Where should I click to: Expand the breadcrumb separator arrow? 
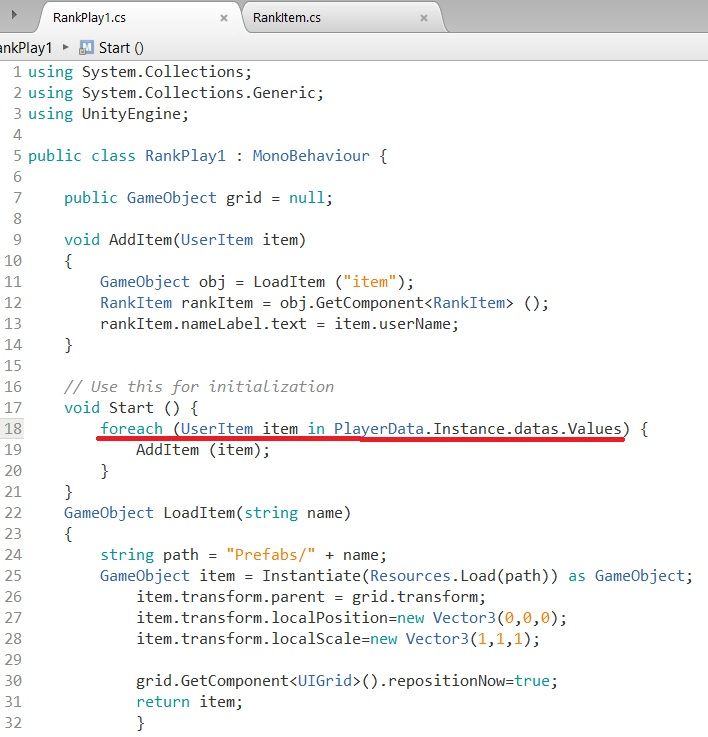pyautogui.click(x=66, y=47)
